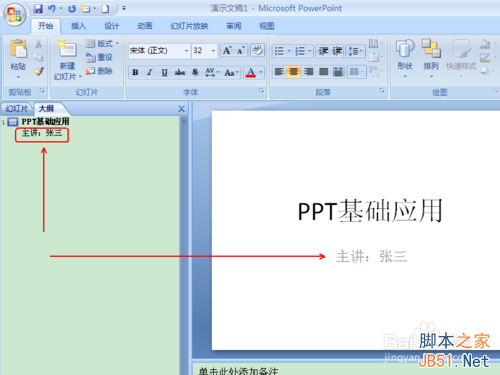
Task: Copy the selection
Action: click(x=39, y=57)
